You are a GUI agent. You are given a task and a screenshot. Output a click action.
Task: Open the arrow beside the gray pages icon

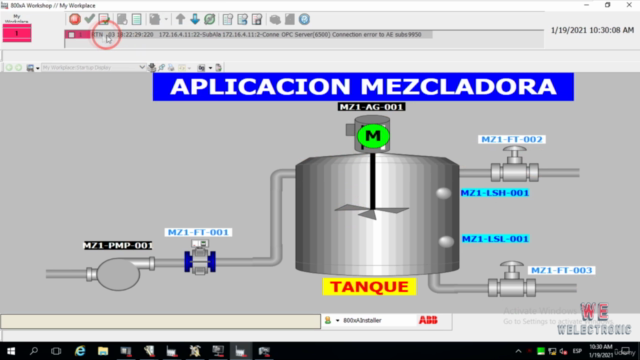(x=166, y=19)
